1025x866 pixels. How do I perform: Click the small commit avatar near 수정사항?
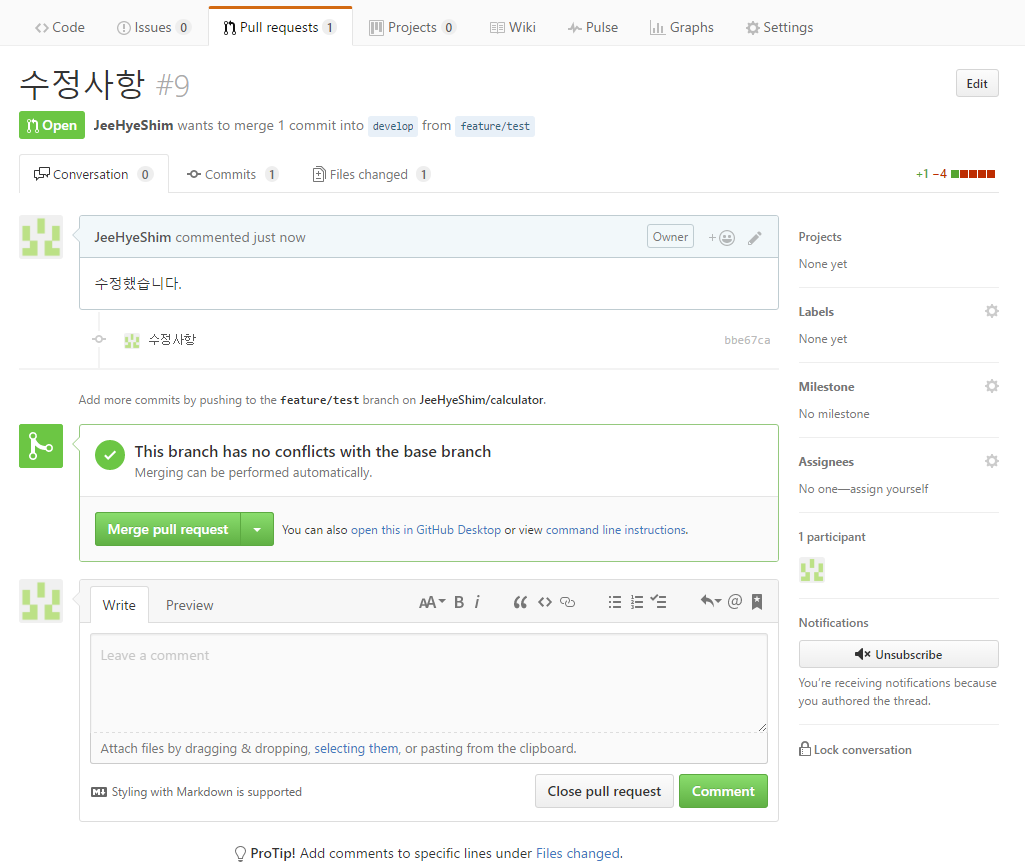pyautogui.click(x=132, y=341)
